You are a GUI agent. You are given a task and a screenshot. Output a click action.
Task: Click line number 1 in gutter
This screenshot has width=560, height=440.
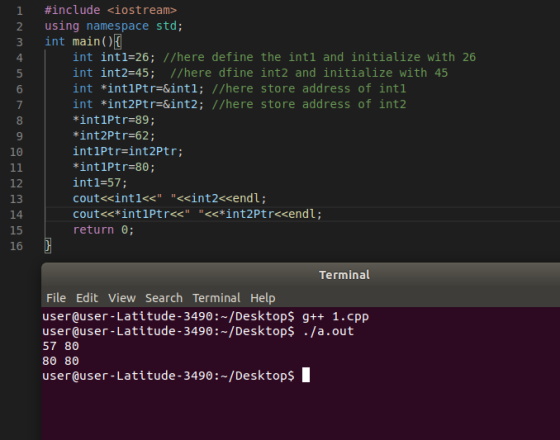click(x=20, y=11)
